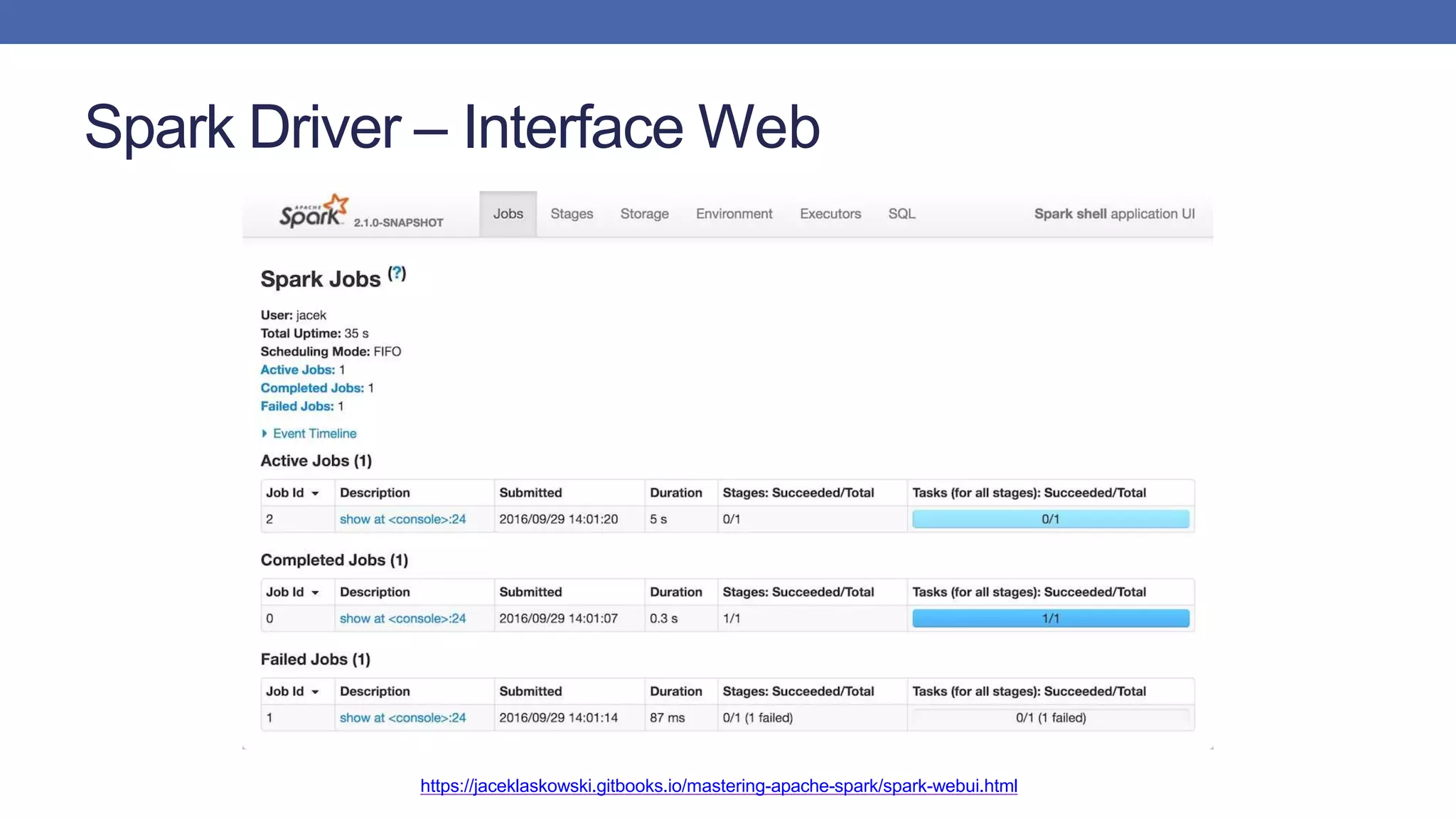Jump to the Failed Jobs link

coord(297,407)
